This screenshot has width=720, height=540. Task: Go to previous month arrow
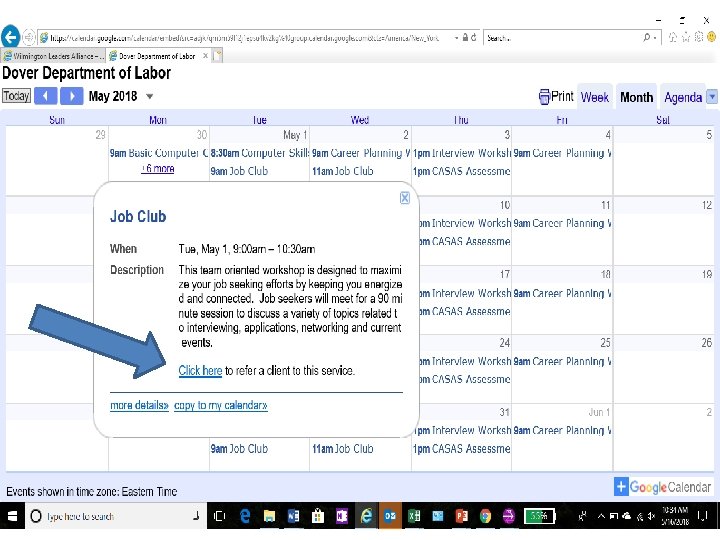pyautogui.click(x=45, y=96)
